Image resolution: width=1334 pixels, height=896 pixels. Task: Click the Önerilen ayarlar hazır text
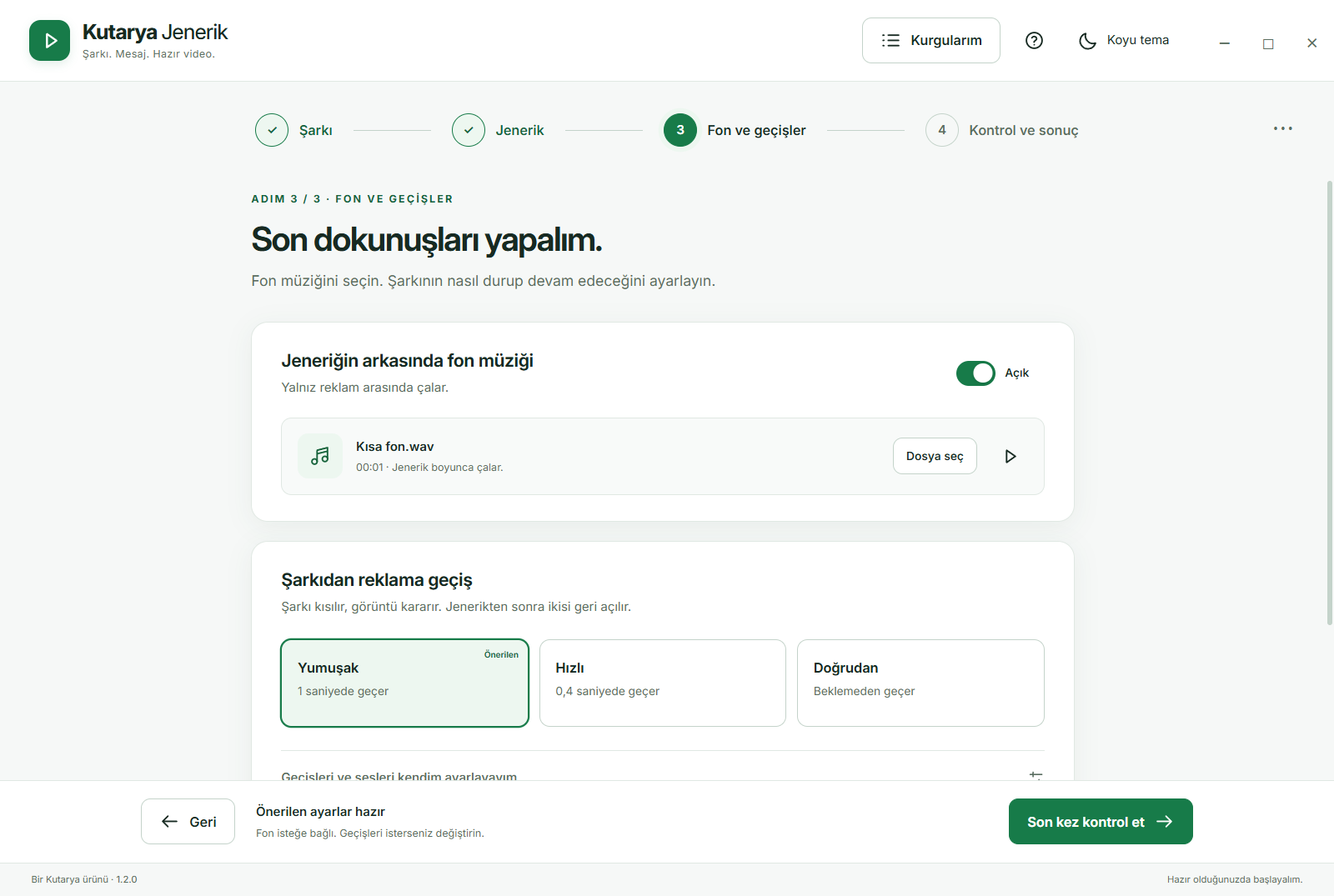coord(320,812)
